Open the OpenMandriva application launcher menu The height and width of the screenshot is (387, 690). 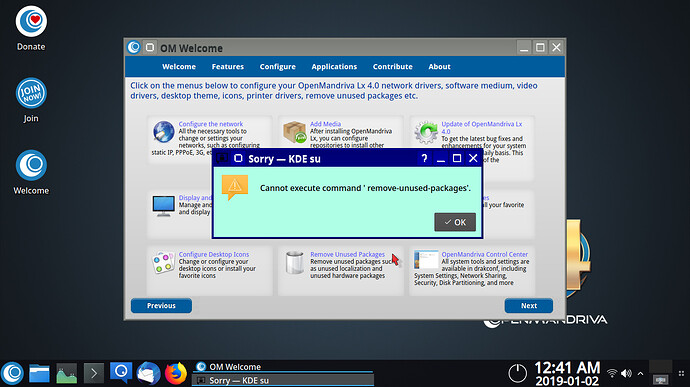(x=12, y=373)
